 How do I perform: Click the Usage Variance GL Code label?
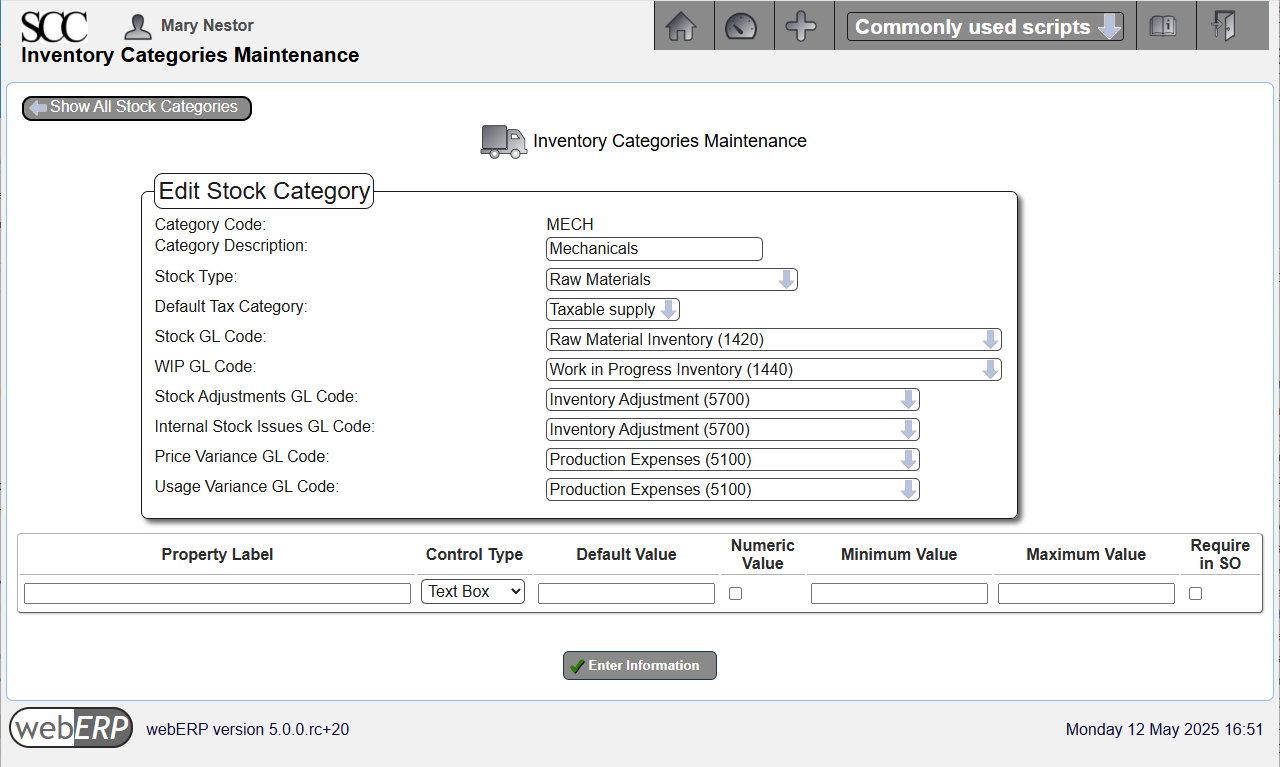(x=247, y=487)
